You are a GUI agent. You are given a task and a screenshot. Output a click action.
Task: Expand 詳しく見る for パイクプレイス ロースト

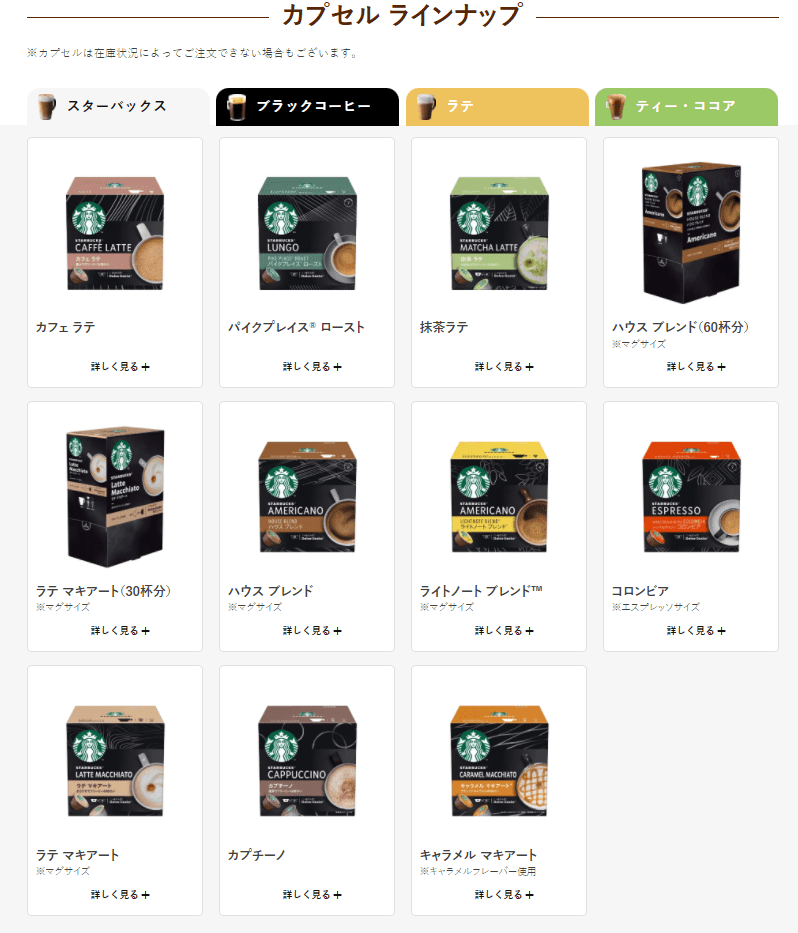(x=312, y=367)
